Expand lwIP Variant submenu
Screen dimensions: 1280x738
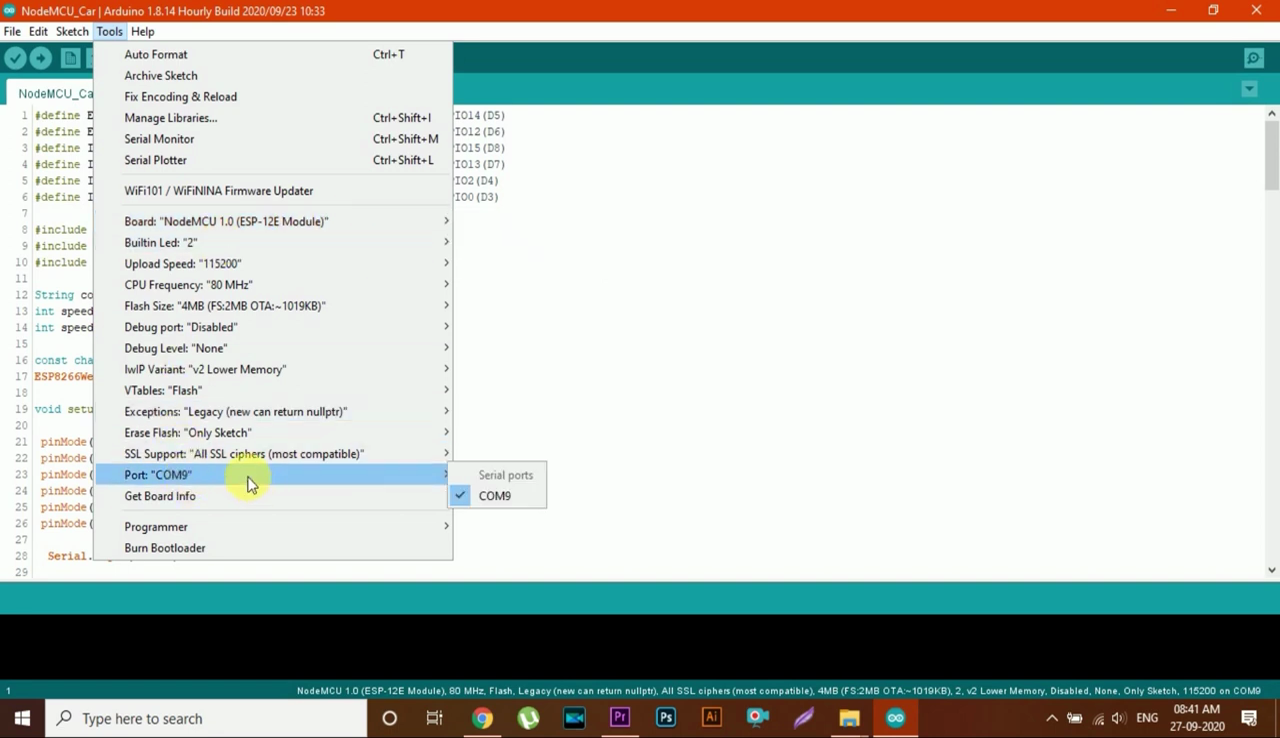[273, 369]
